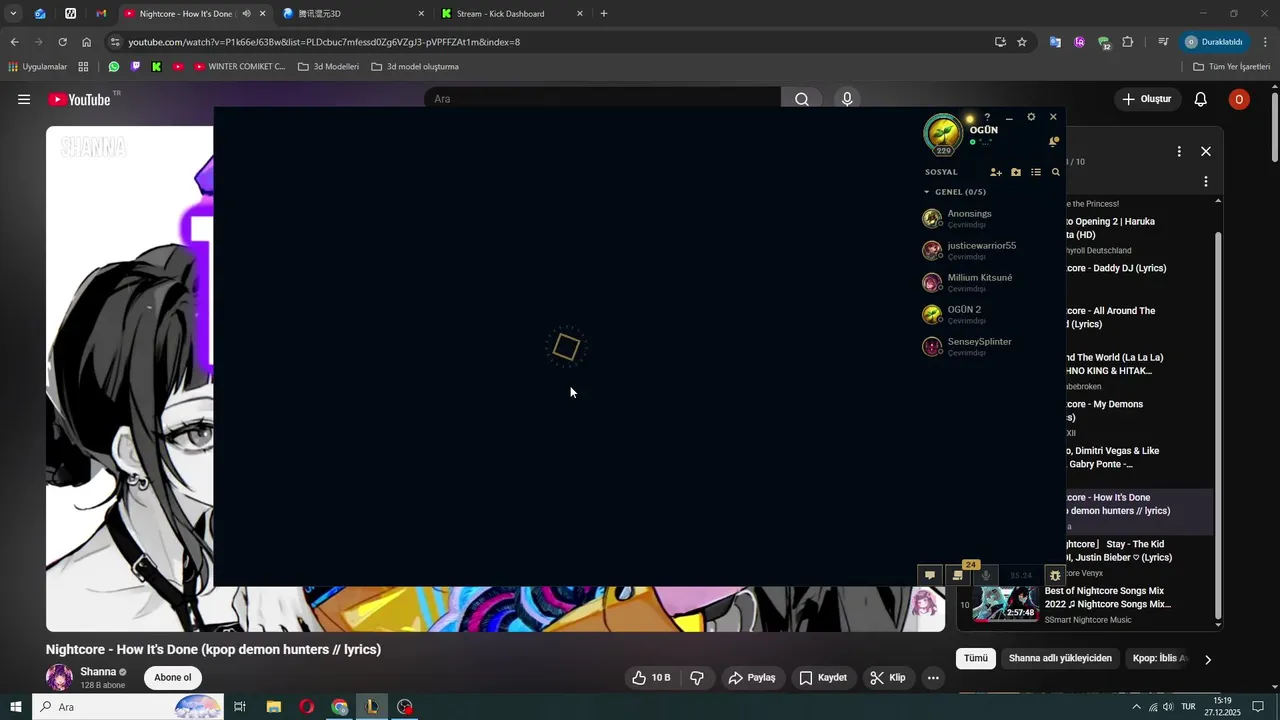Click YouTube search field Ara
The image size is (1280, 720).
602,99
